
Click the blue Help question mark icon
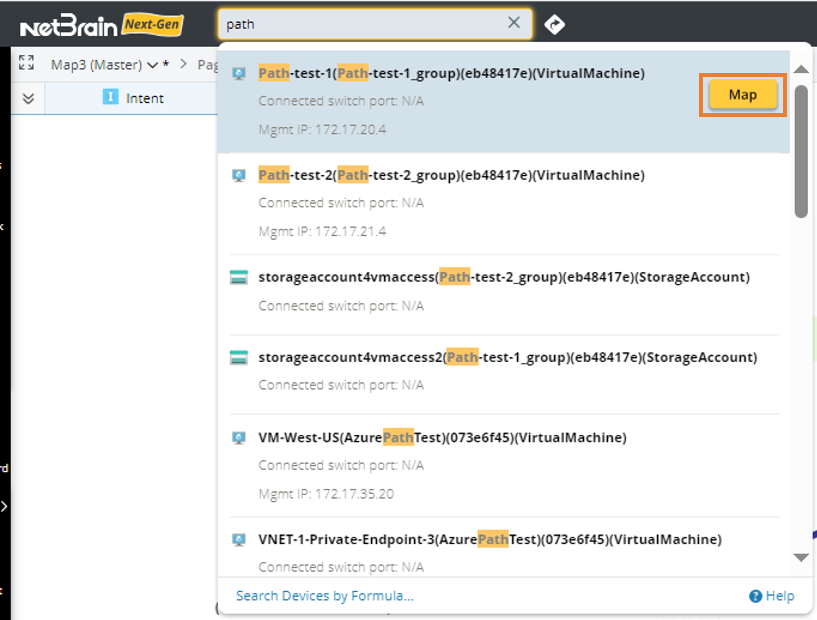point(756,596)
